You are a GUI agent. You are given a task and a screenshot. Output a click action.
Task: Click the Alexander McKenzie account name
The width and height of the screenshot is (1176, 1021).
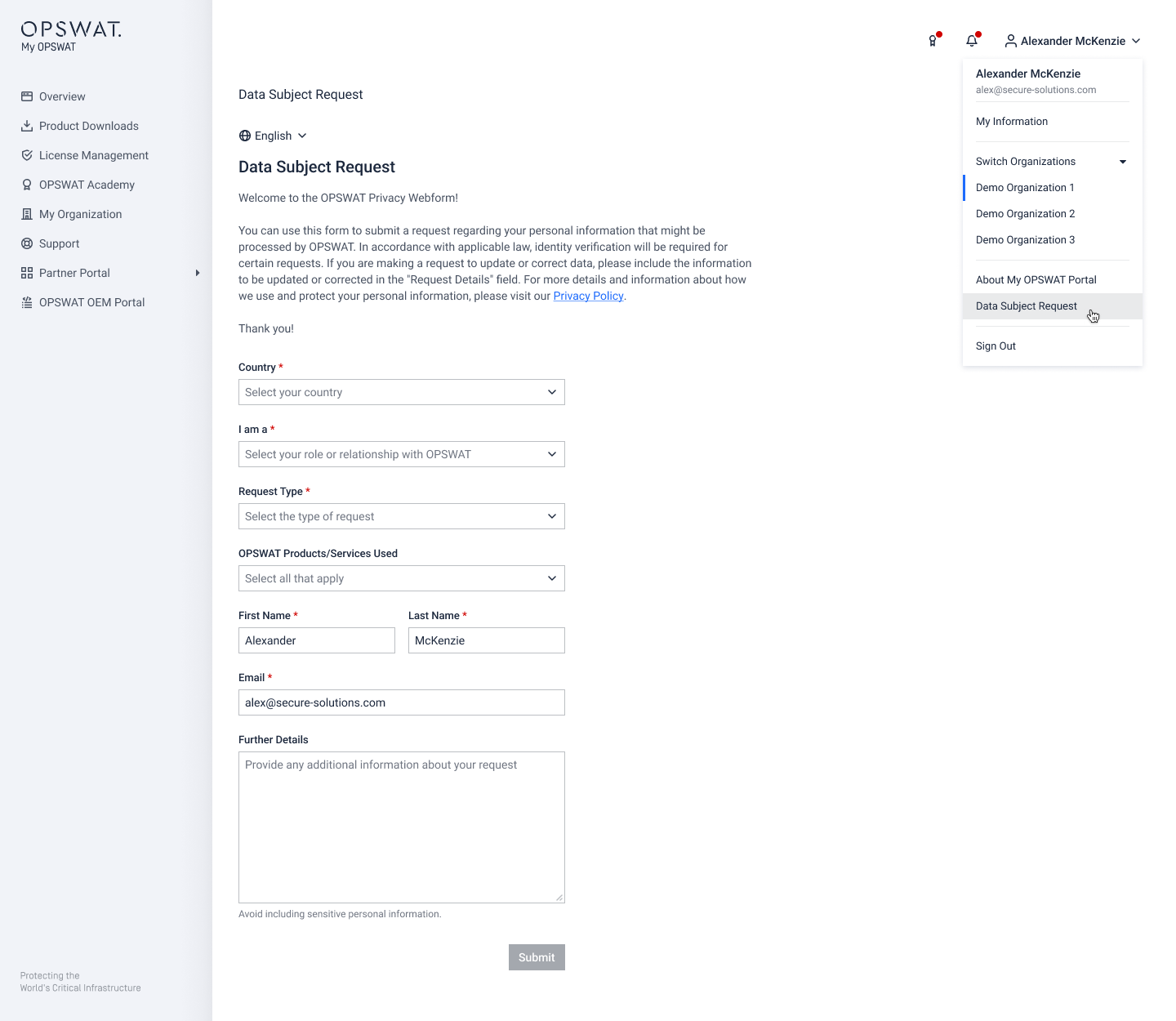[1073, 41]
